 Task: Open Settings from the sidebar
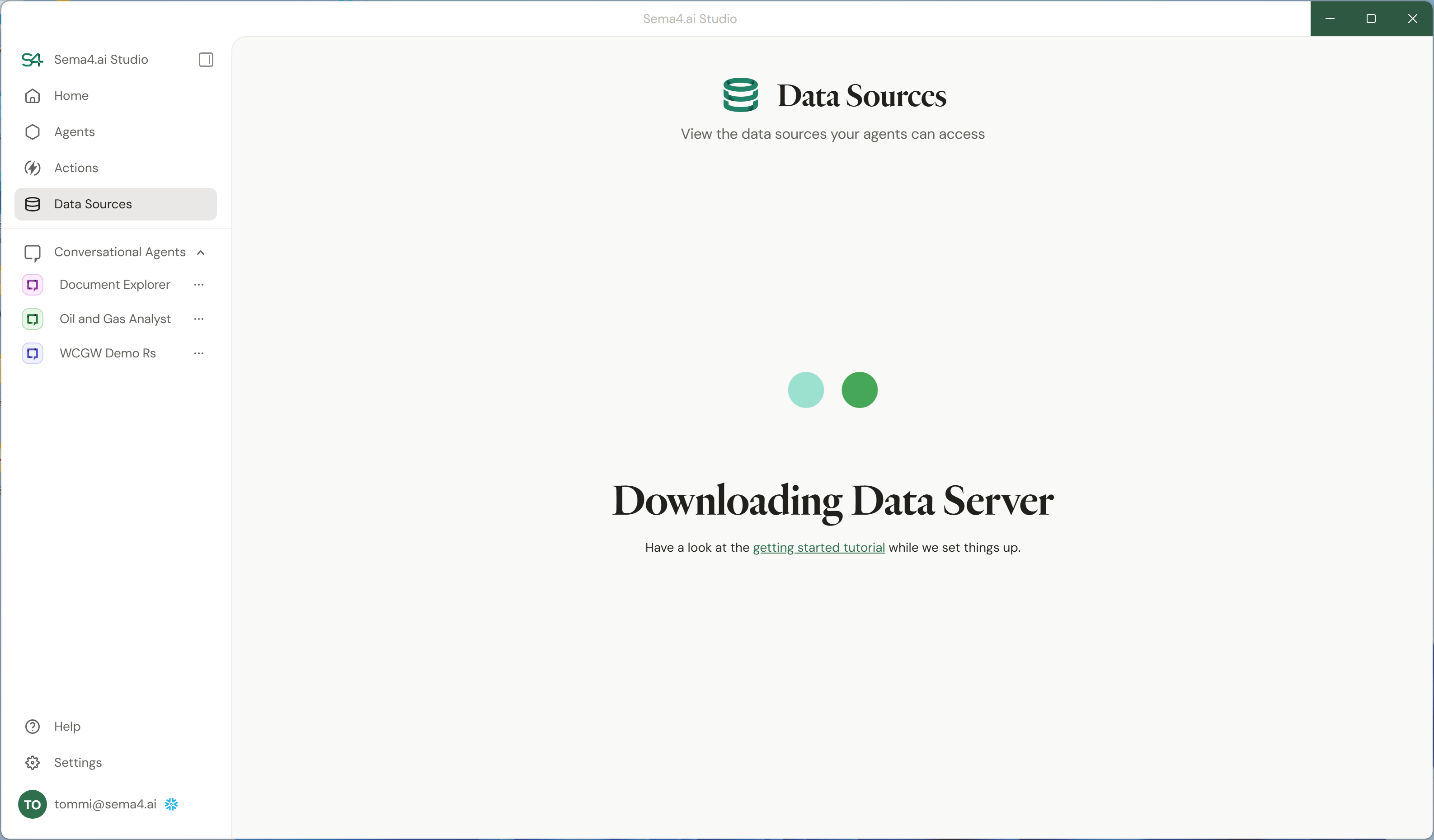[78, 763]
